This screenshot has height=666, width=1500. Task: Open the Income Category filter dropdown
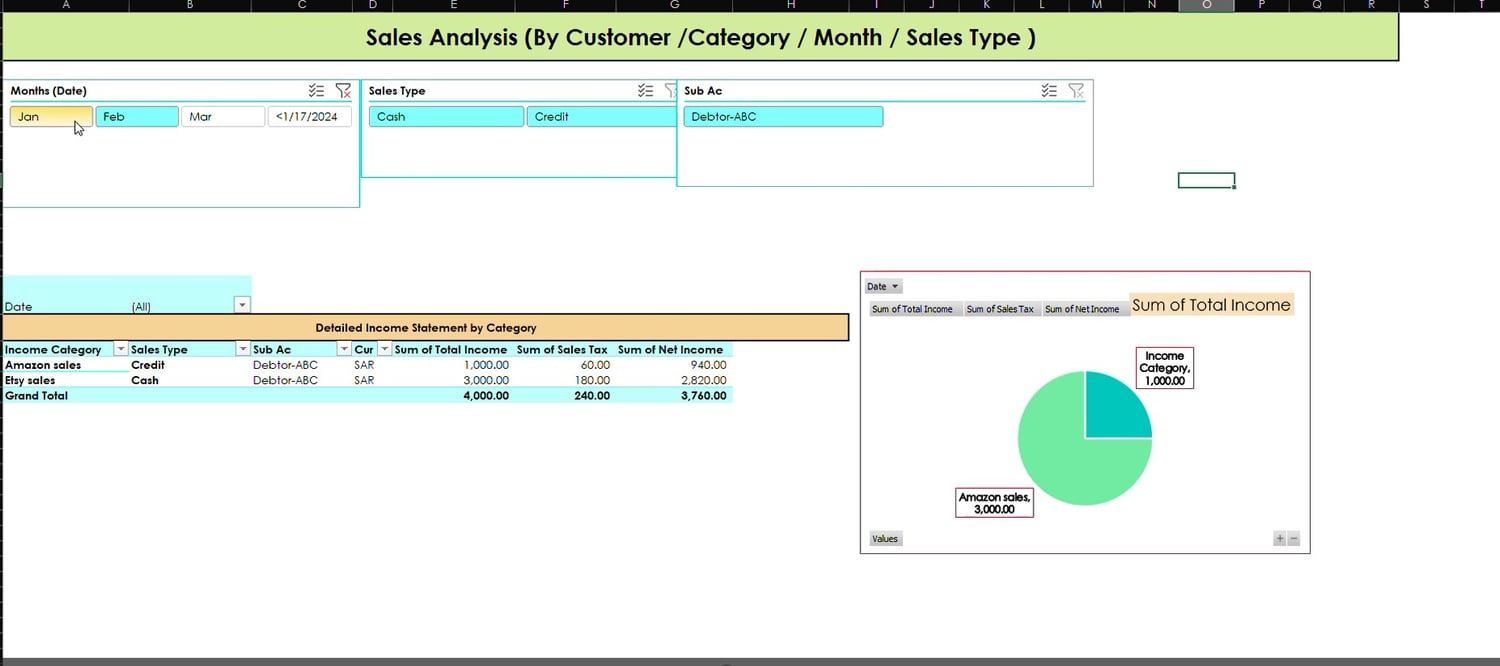[x=121, y=350]
